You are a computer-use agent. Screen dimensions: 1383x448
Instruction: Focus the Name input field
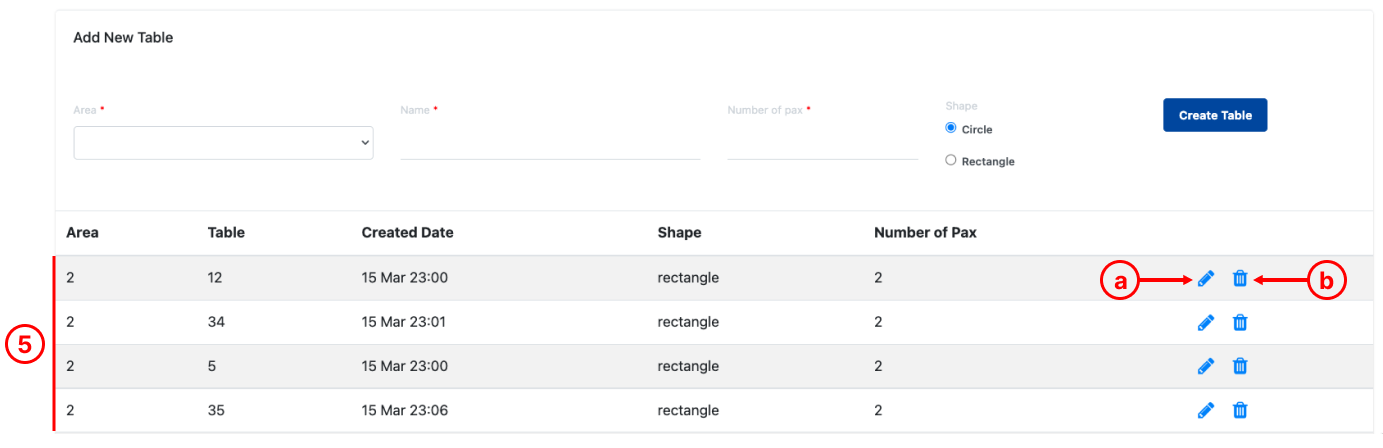[x=550, y=143]
